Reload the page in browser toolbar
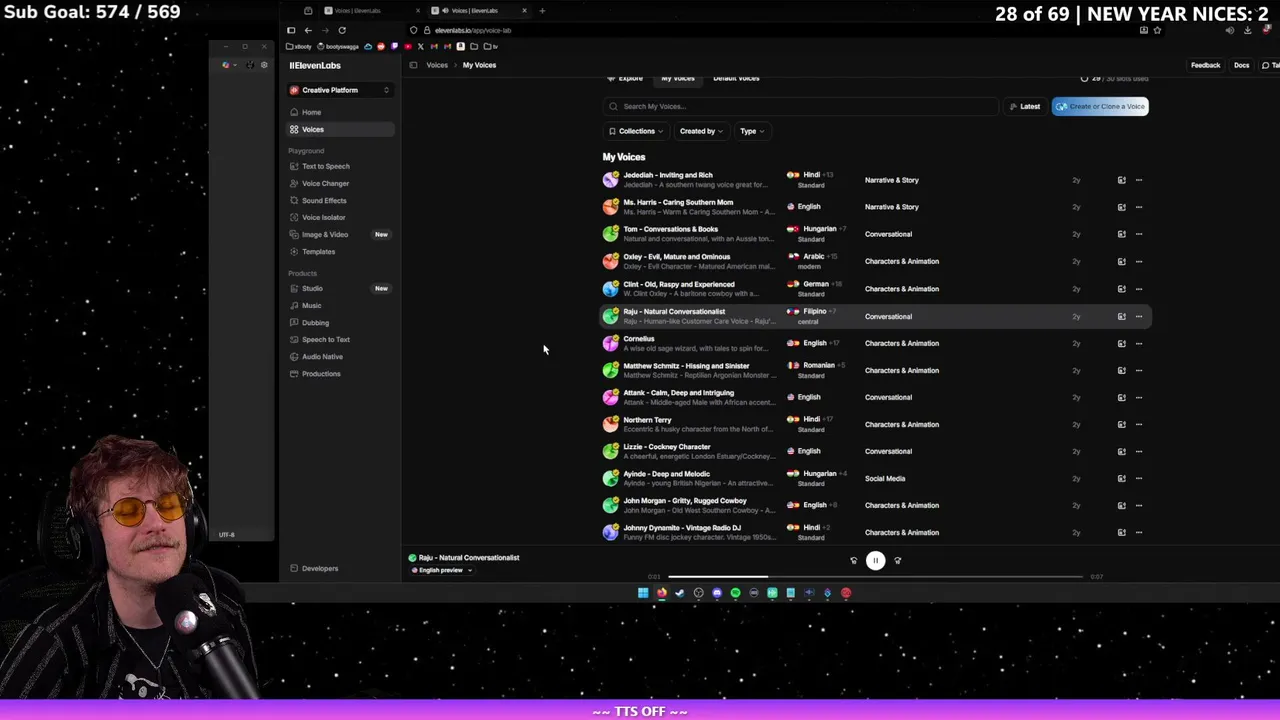Screen dimensions: 1280x720 (x=342, y=30)
